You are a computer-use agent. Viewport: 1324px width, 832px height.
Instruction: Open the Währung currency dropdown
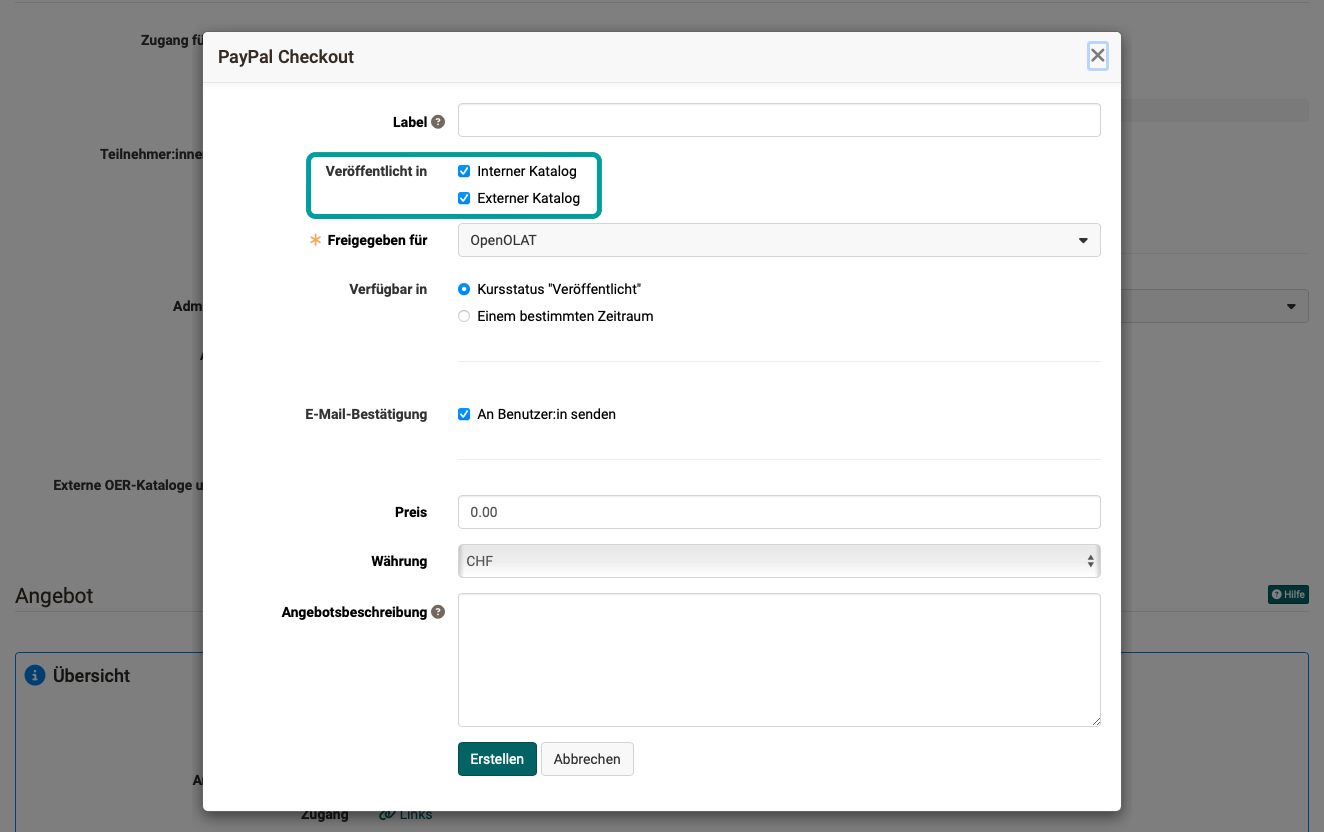coord(778,561)
